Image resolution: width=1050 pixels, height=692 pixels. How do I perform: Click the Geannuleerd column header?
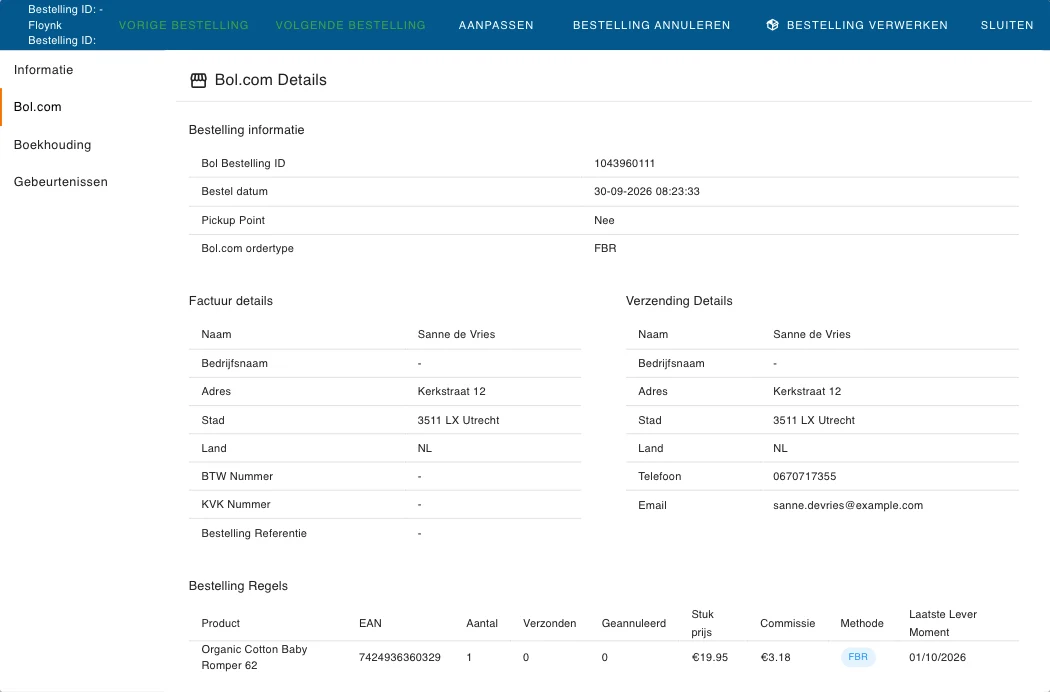click(633, 624)
